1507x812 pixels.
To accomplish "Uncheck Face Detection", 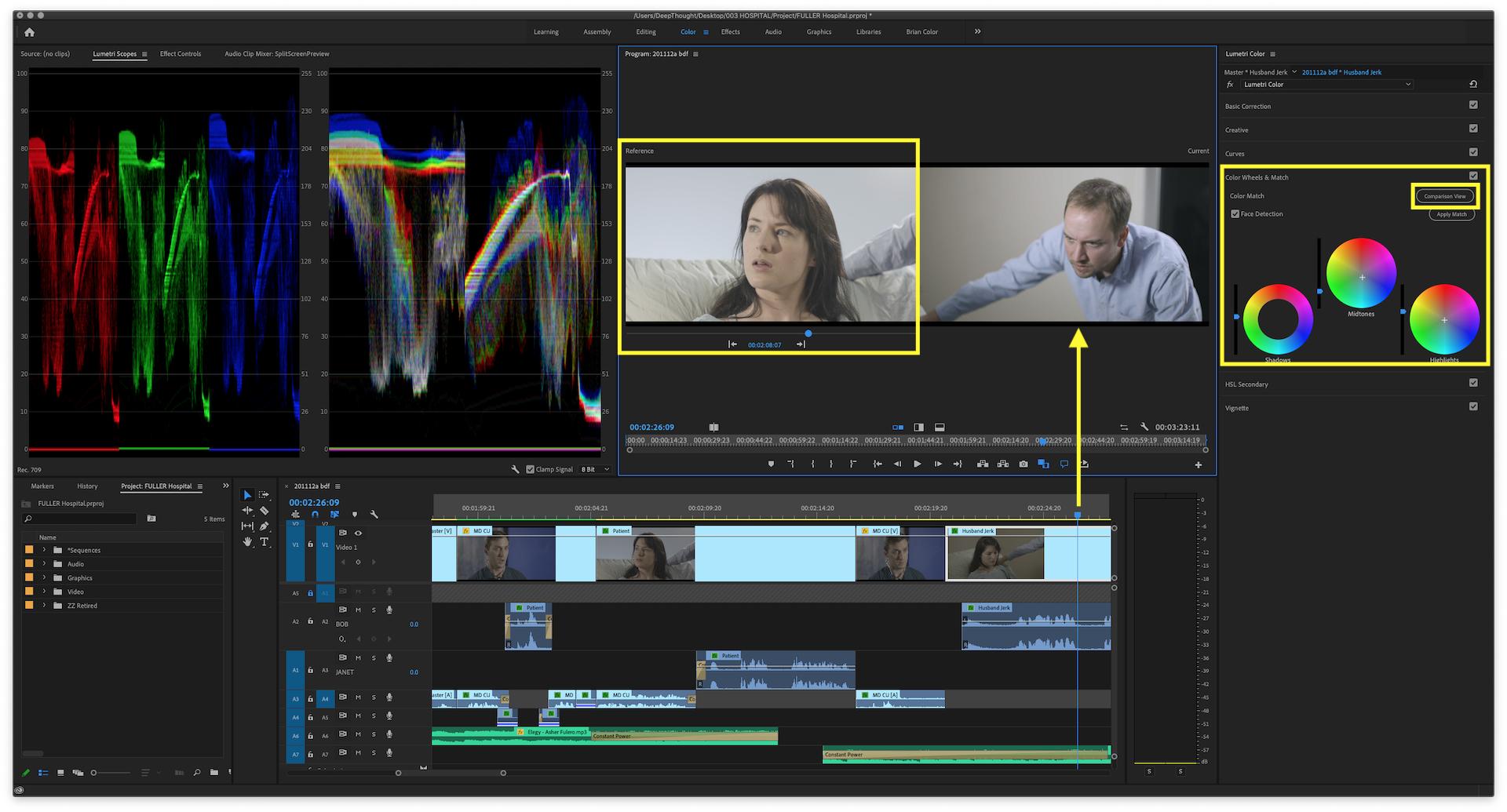I will (x=1235, y=213).
